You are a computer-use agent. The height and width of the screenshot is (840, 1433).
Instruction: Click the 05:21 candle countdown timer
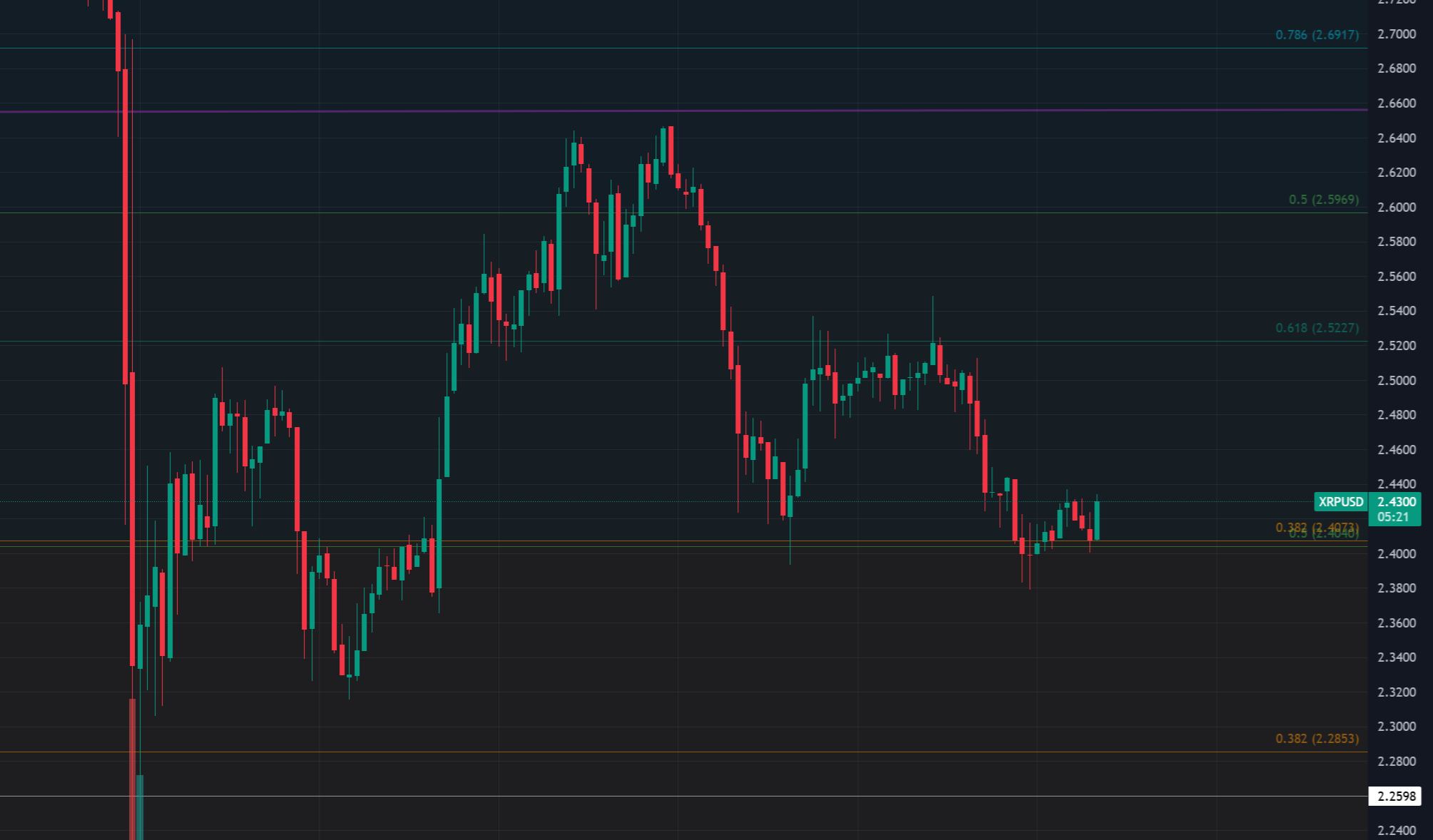click(1393, 517)
